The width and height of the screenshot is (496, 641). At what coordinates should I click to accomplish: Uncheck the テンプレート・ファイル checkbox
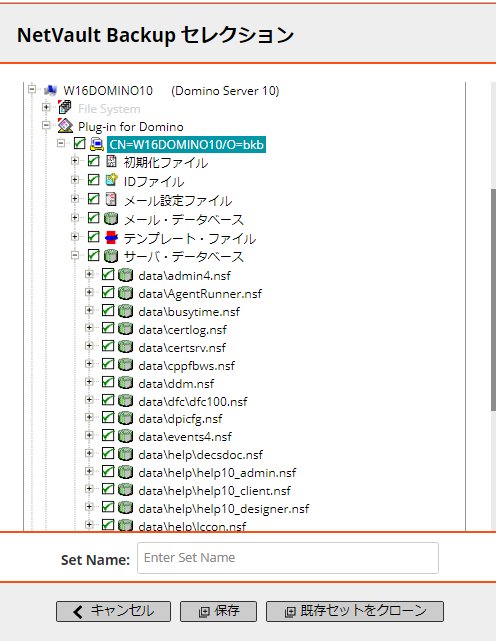point(94,236)
